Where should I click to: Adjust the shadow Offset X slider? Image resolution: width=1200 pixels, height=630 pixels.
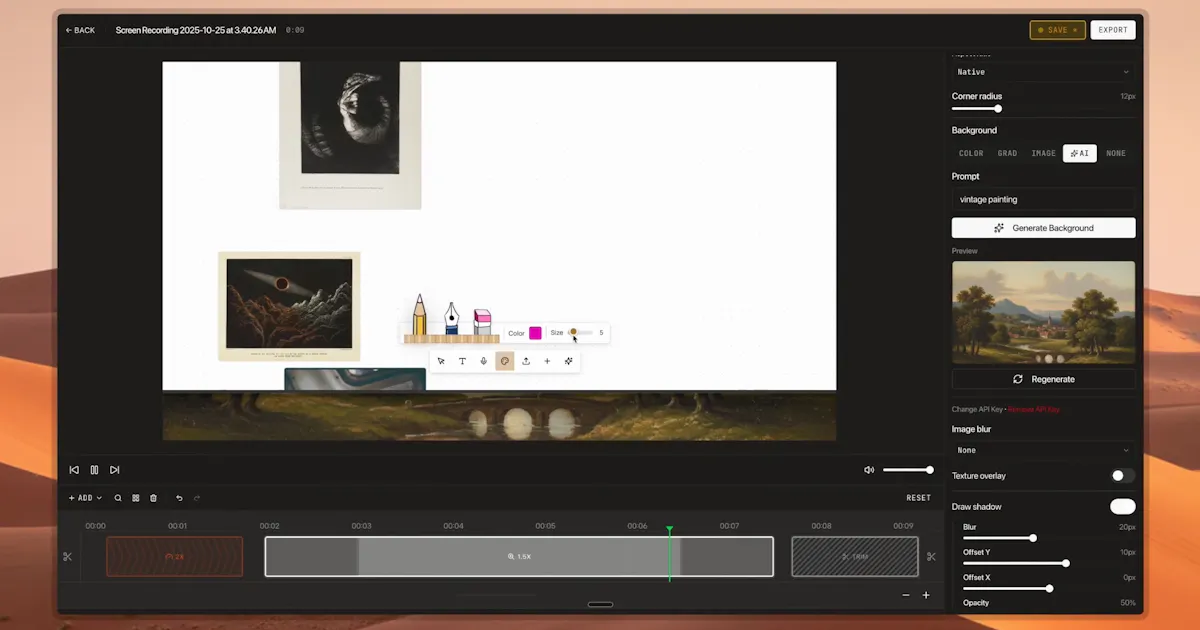click(x=1007, y=588)
